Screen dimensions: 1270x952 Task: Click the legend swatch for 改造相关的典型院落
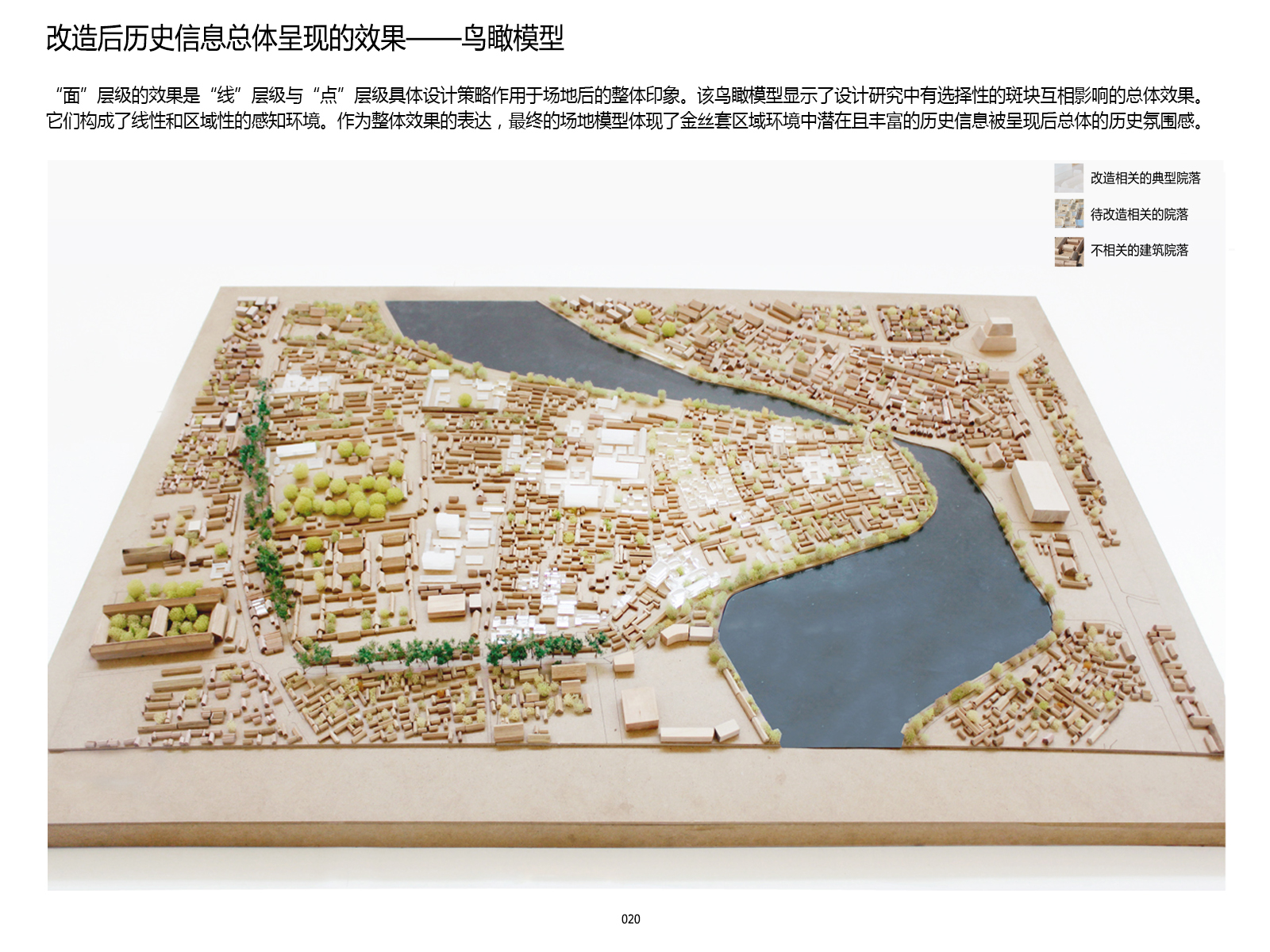[1068, 178]
